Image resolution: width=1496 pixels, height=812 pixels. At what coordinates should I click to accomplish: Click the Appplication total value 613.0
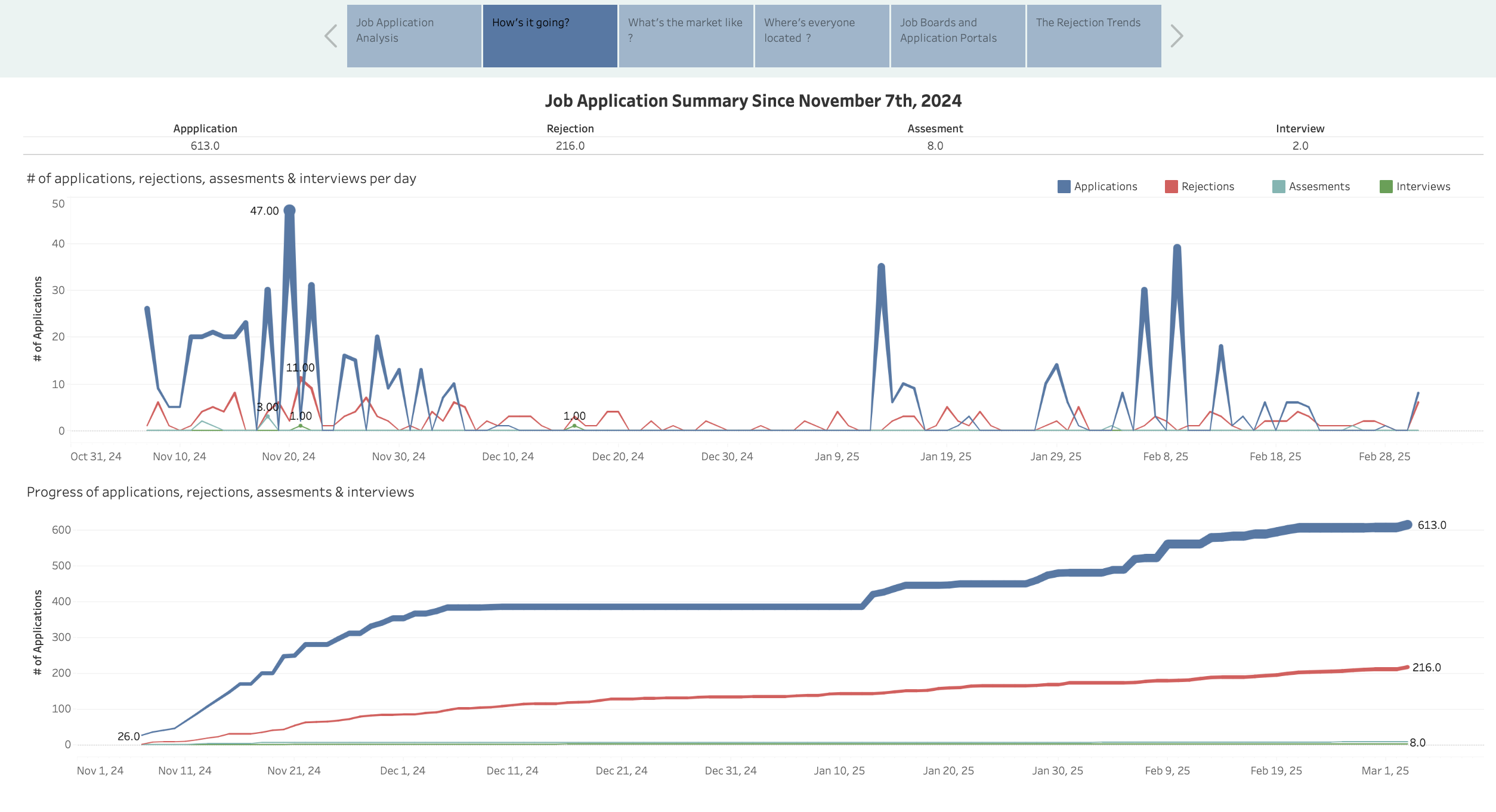pos(205,146)
